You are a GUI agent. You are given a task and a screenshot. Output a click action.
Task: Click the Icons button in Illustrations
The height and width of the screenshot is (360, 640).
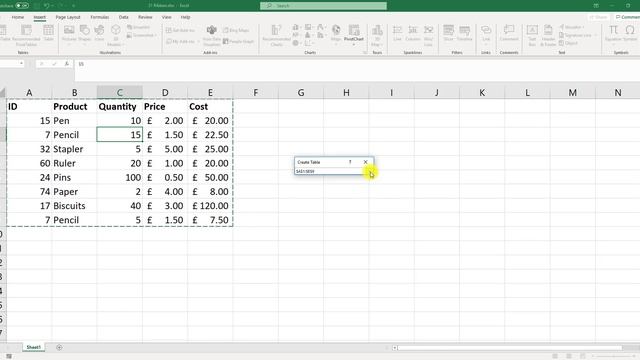(99, 33)
